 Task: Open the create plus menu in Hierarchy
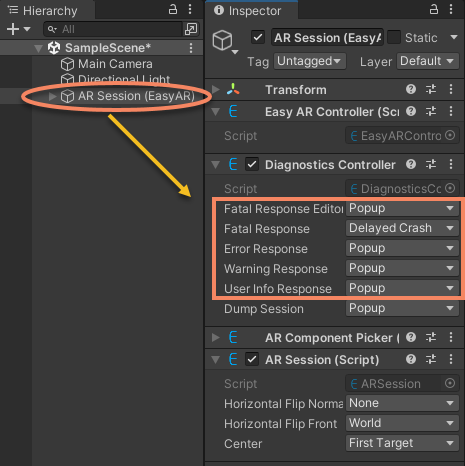click(x=18, y=29)
